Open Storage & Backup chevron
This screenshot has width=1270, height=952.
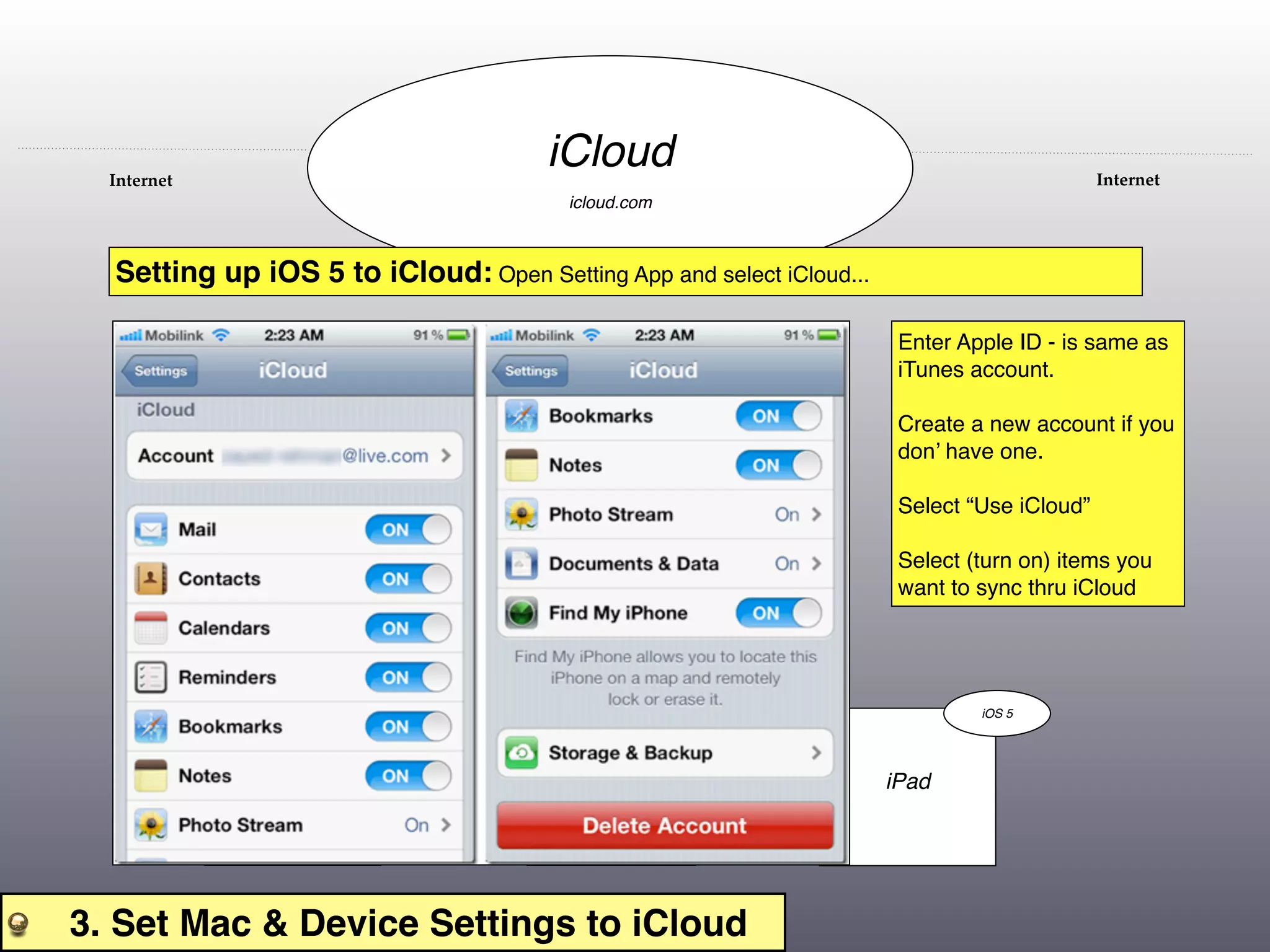816,752
